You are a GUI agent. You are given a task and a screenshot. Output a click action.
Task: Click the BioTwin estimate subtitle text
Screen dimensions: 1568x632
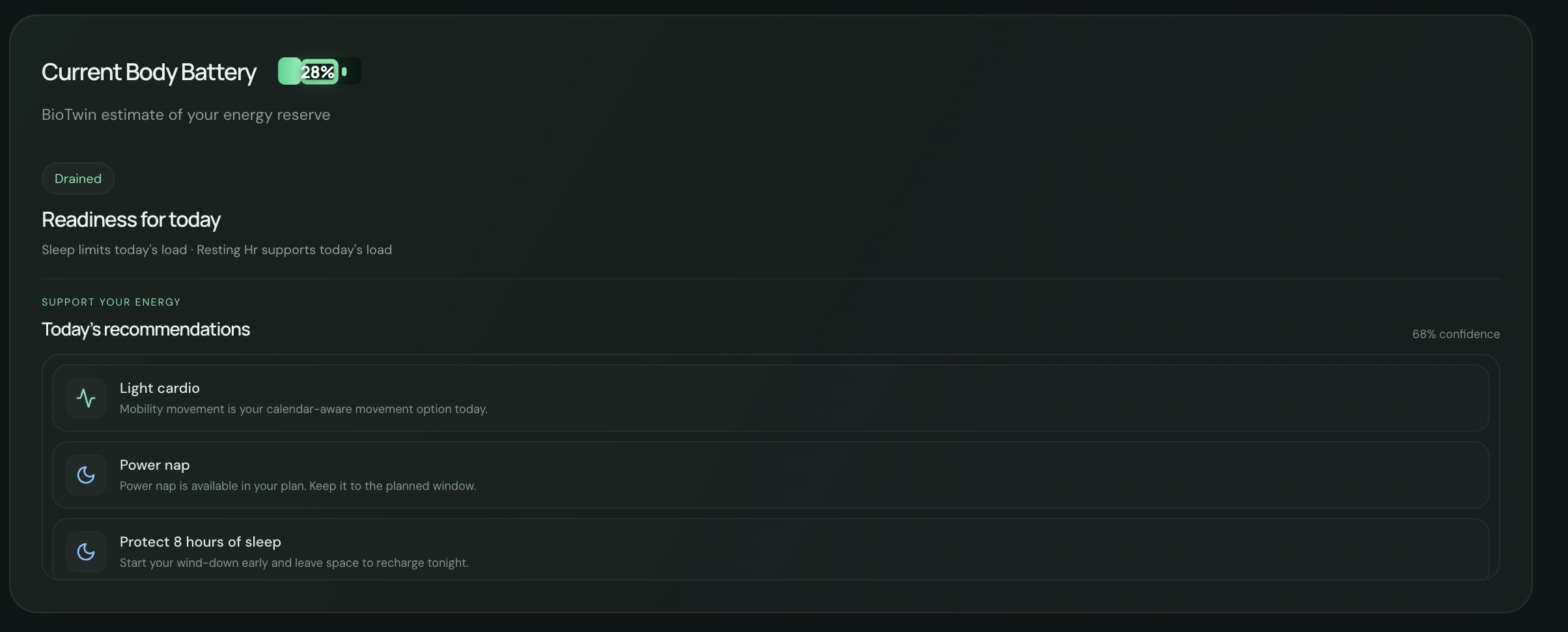coord(186,115)
